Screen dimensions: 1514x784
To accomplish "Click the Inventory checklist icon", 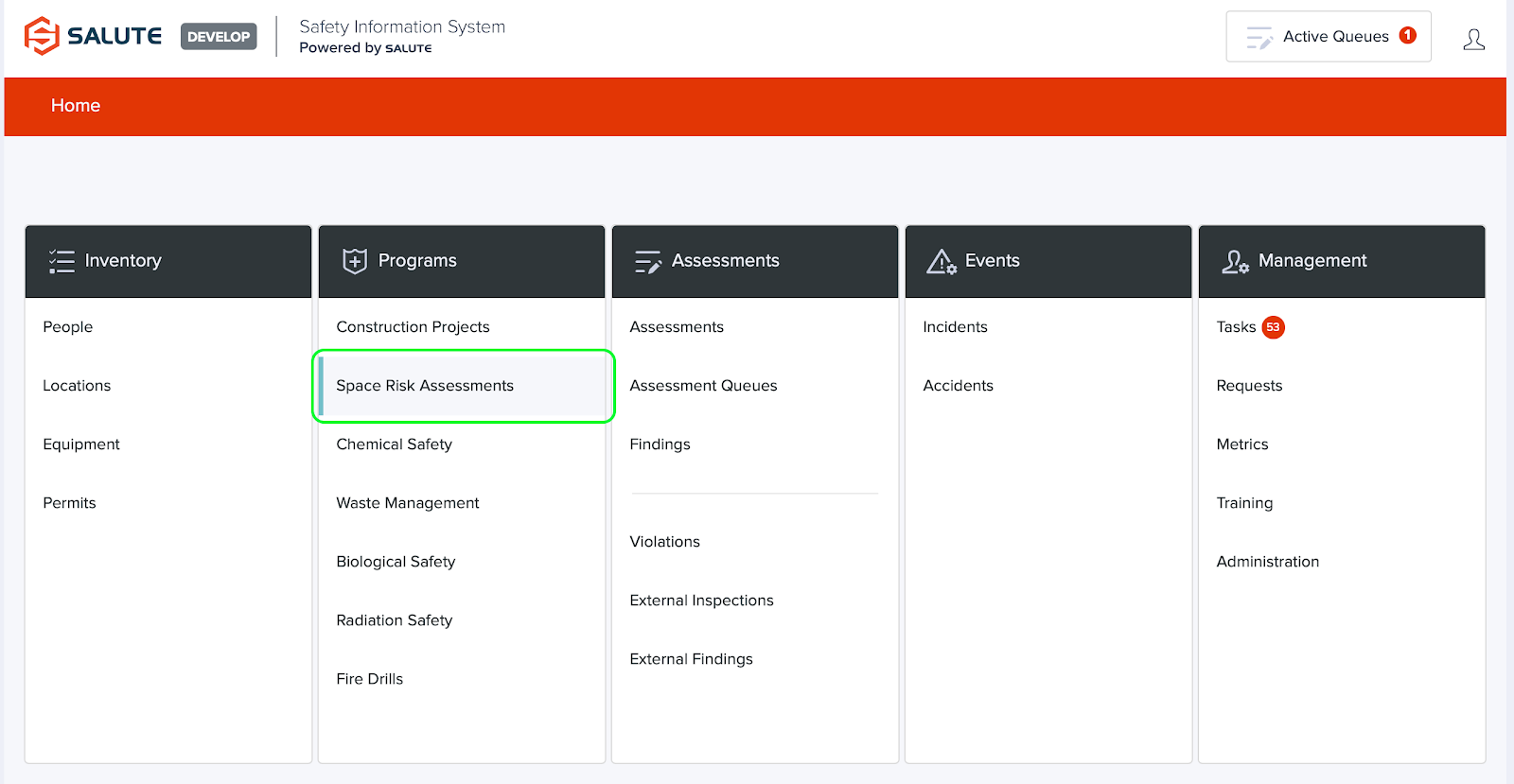I will 62,261.
